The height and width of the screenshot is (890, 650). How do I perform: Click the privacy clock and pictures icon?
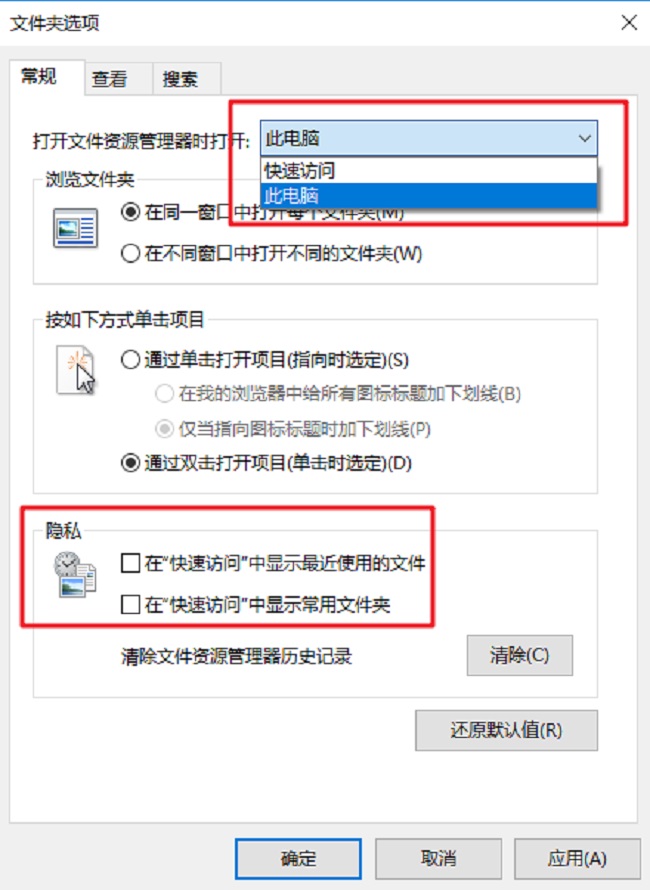(x=75, y=574)
